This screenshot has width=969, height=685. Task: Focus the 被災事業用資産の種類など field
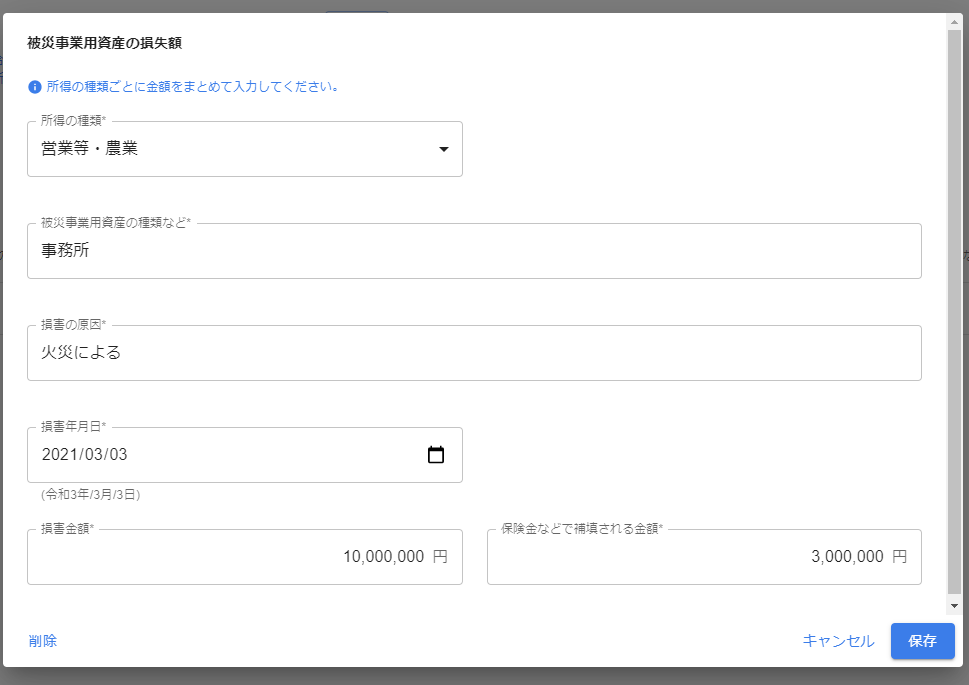pyautogui.click(x=474, y=251)
